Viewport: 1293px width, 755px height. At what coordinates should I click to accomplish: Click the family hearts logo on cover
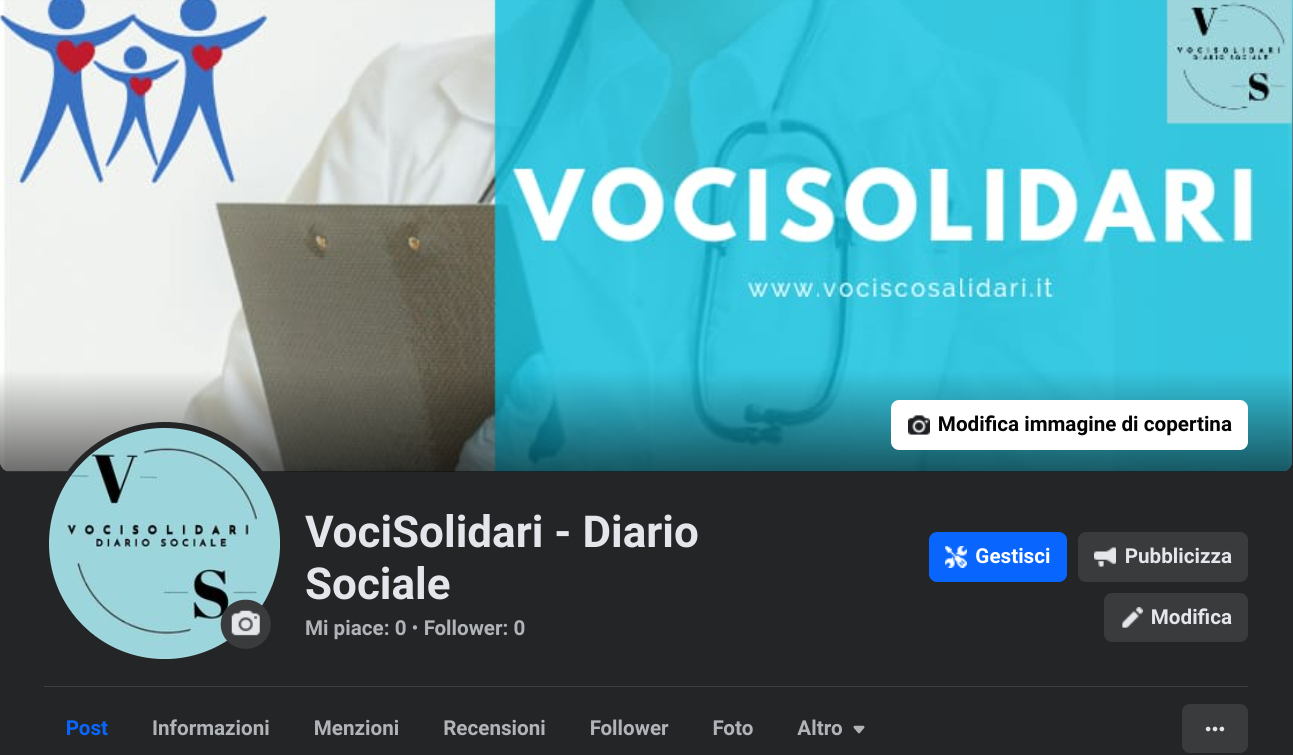[x=135, y=90]
